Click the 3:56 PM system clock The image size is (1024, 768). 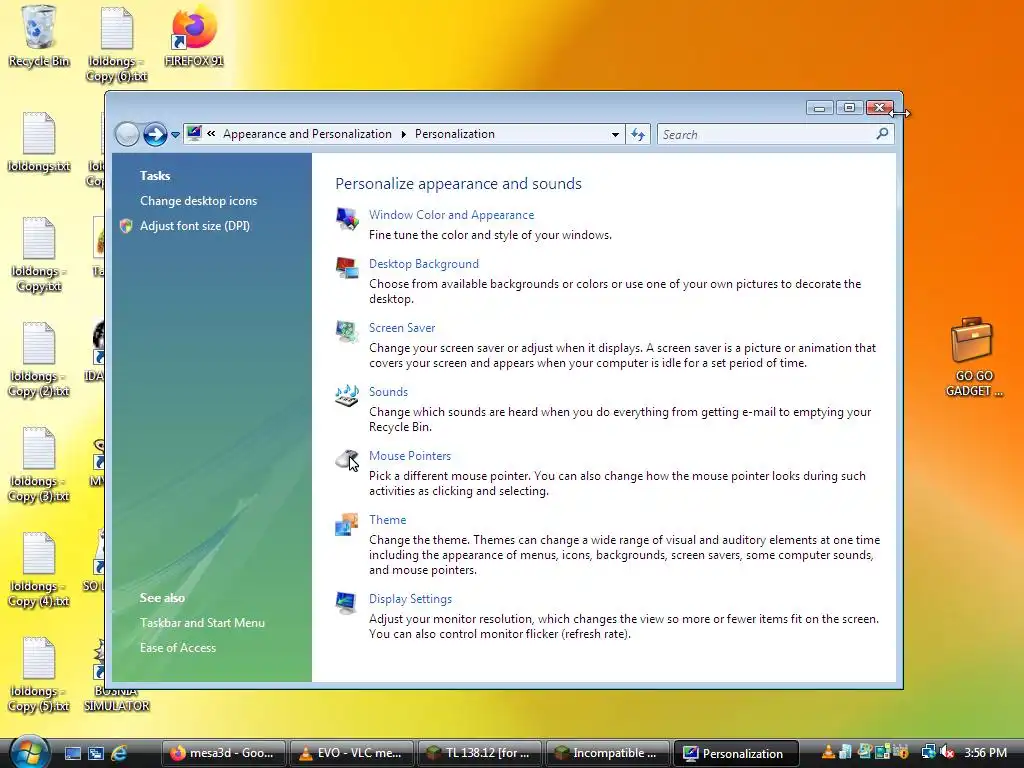[985, 753]
